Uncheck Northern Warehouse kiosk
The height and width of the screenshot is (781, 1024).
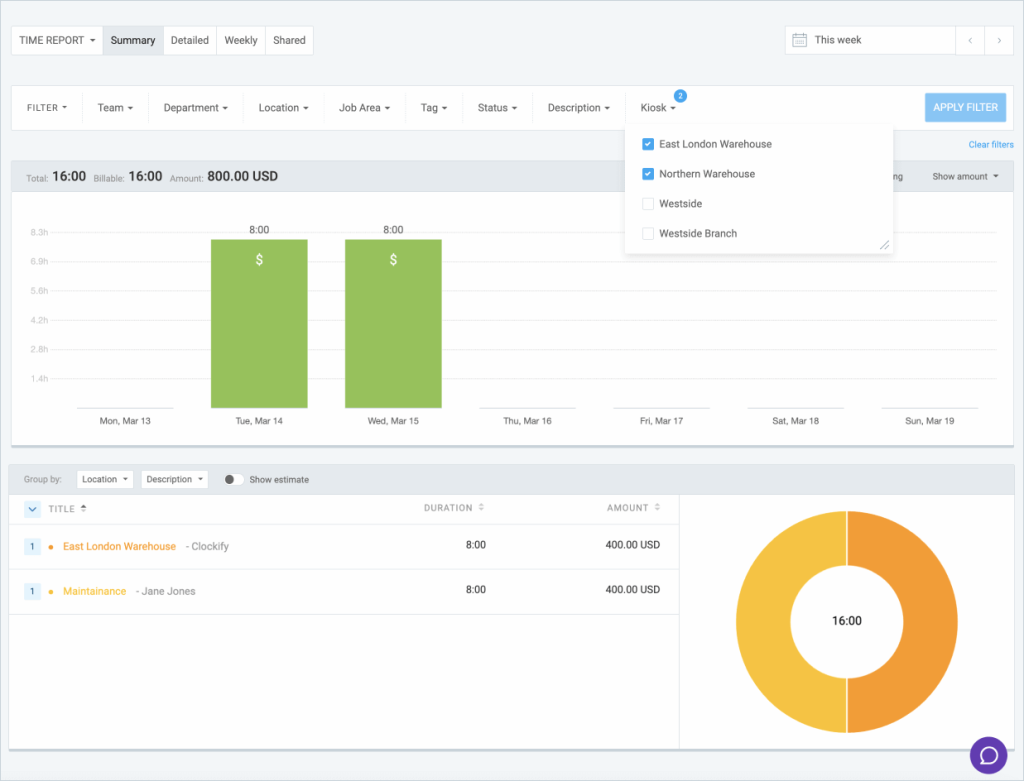coord(648,174)
